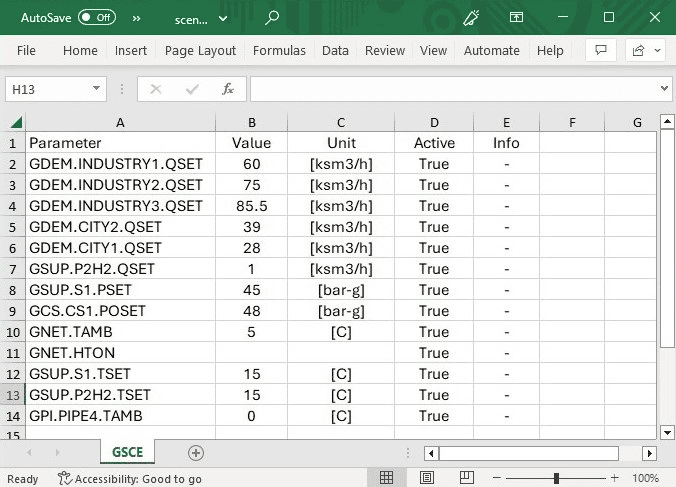Switch to Page Break Preview icon
The height and width of the screenshot is (487, 676).
[x=467, y=479]
